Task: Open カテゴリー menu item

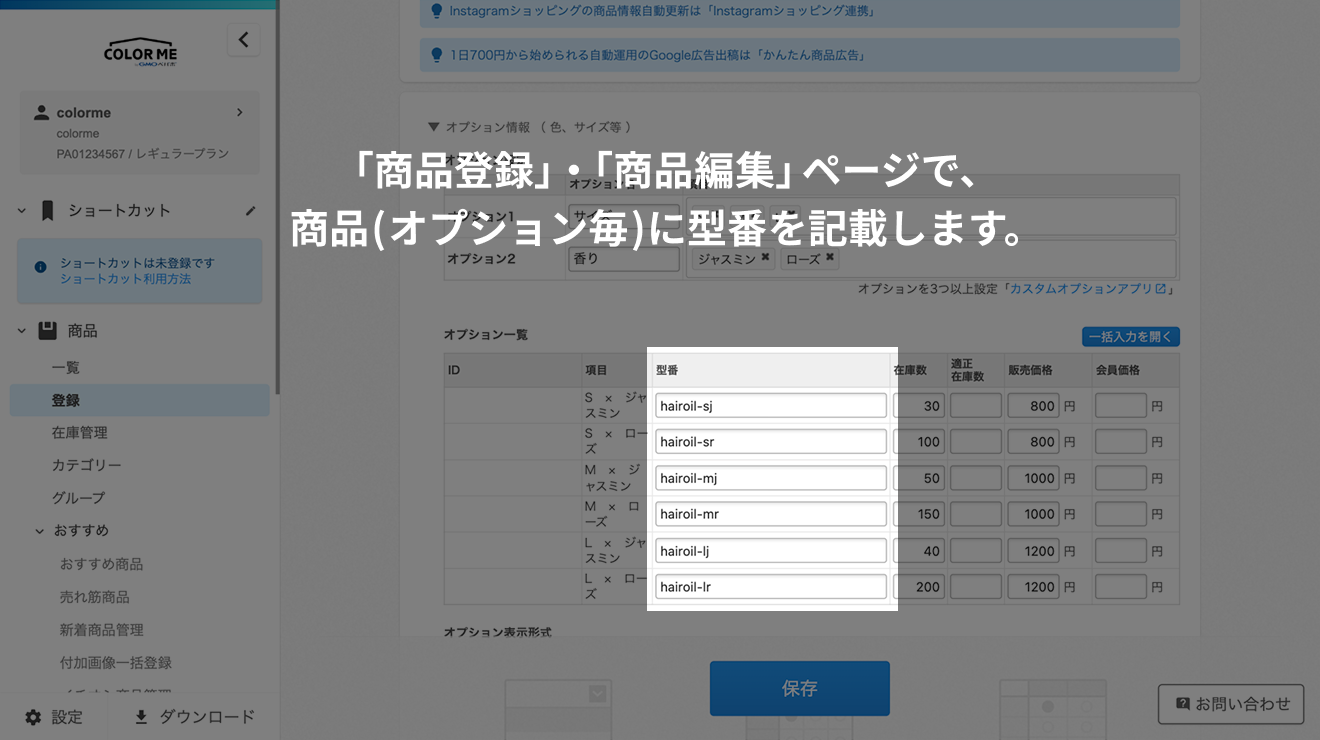Action: 87,465
